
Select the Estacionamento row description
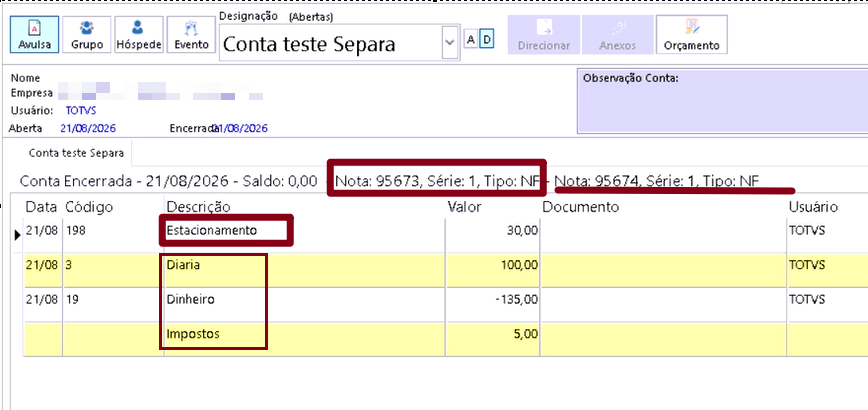(x=212, y=231)
